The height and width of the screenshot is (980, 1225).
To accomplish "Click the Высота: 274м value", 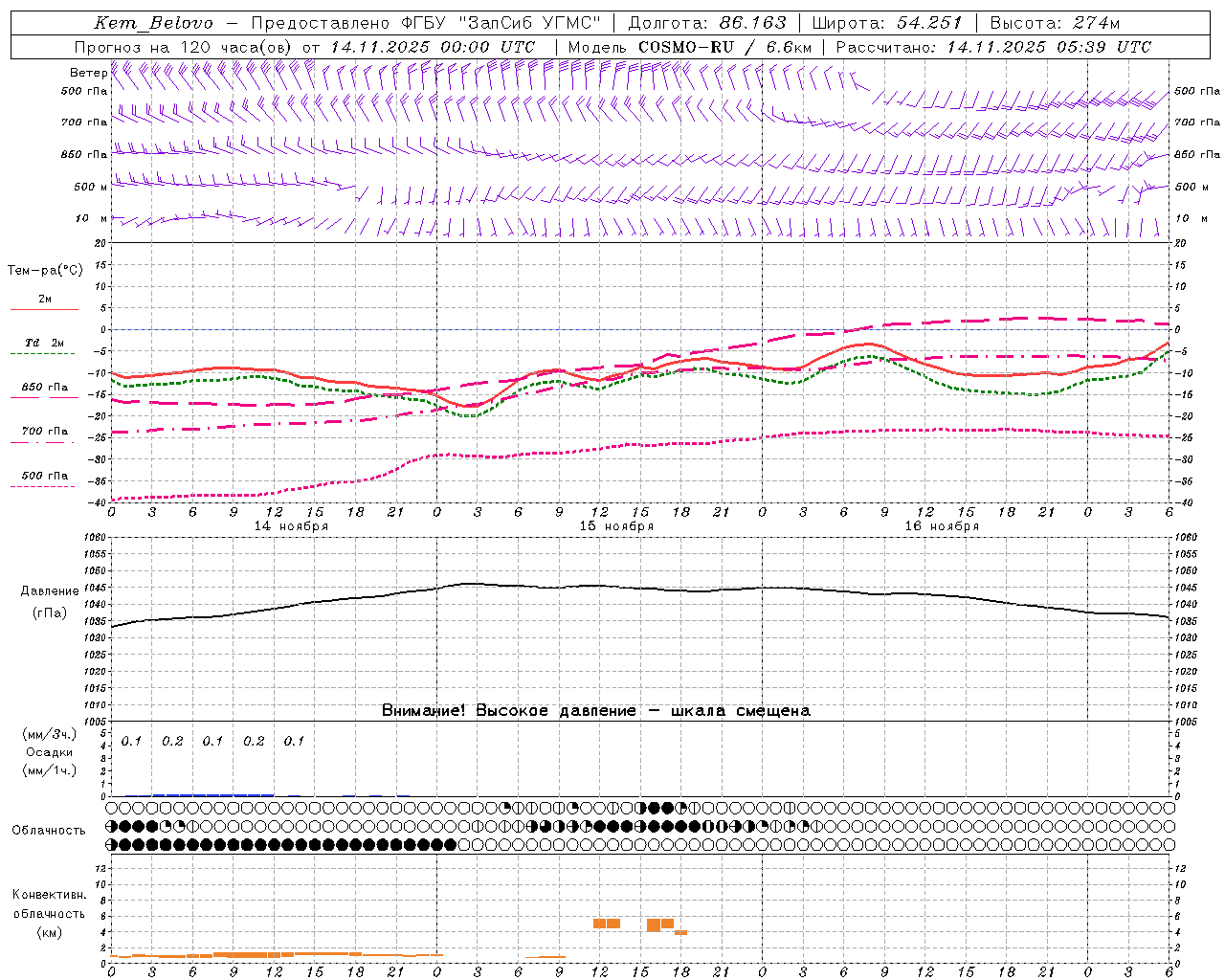I will coord(1055,23).
